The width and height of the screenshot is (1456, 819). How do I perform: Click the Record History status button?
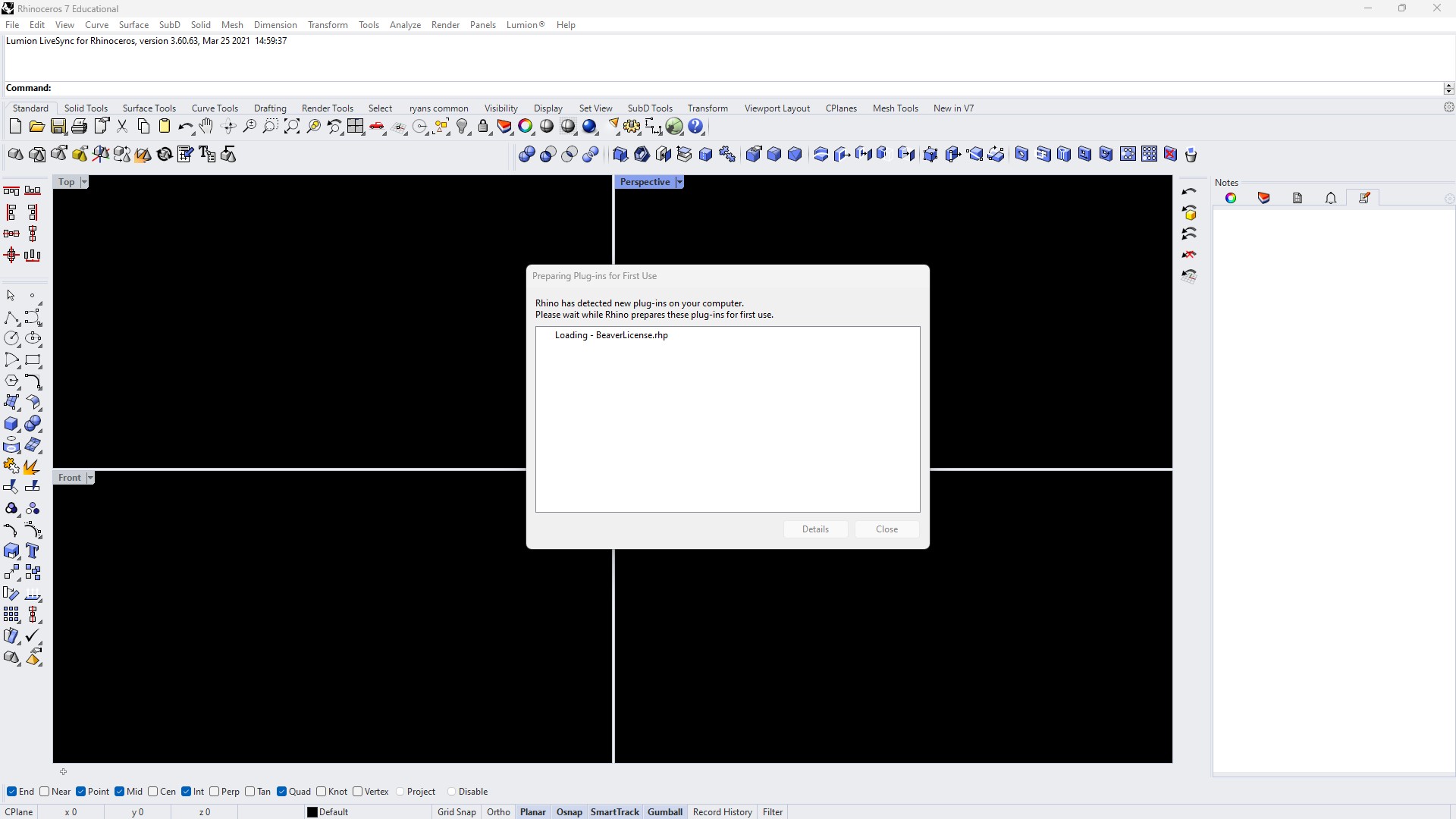722,812
